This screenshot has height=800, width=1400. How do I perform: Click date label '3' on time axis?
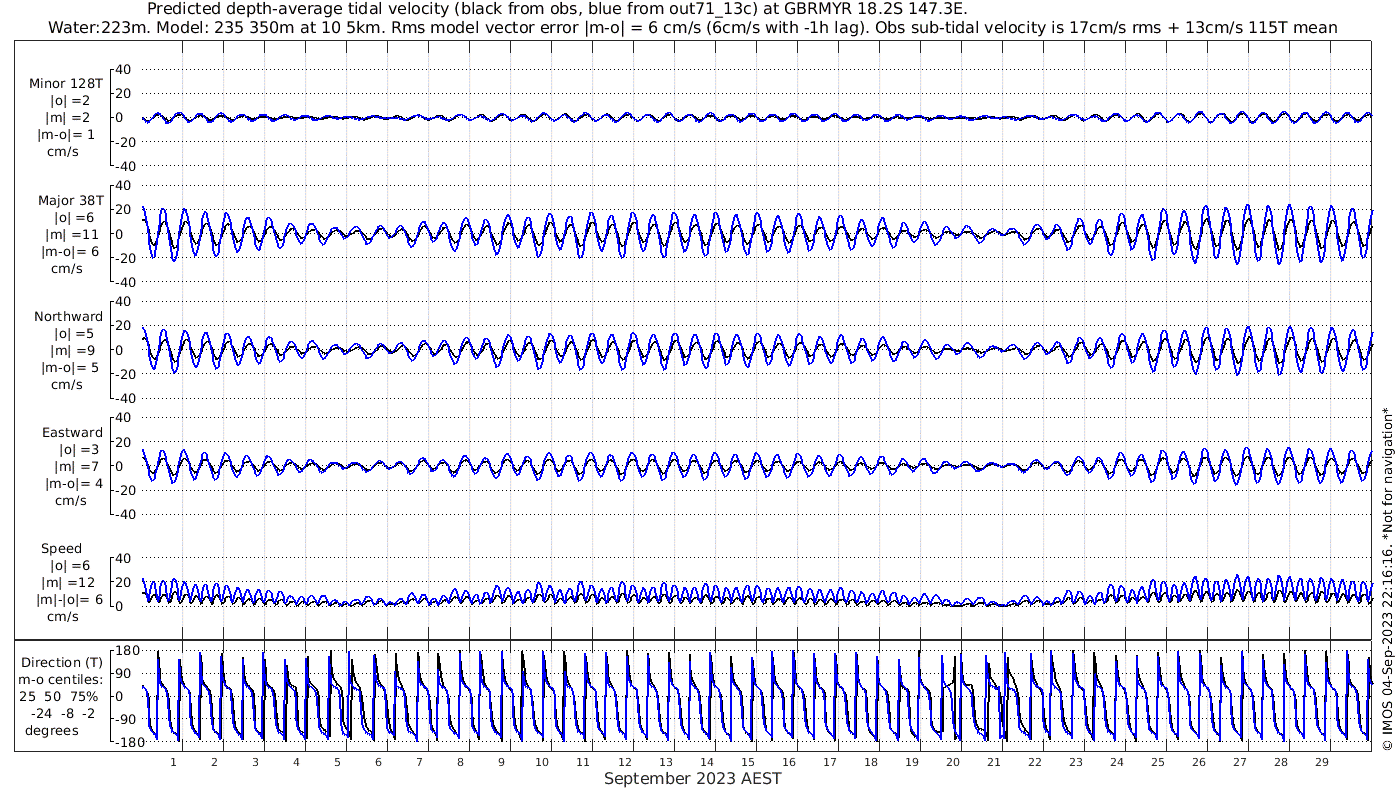[255, 762]
